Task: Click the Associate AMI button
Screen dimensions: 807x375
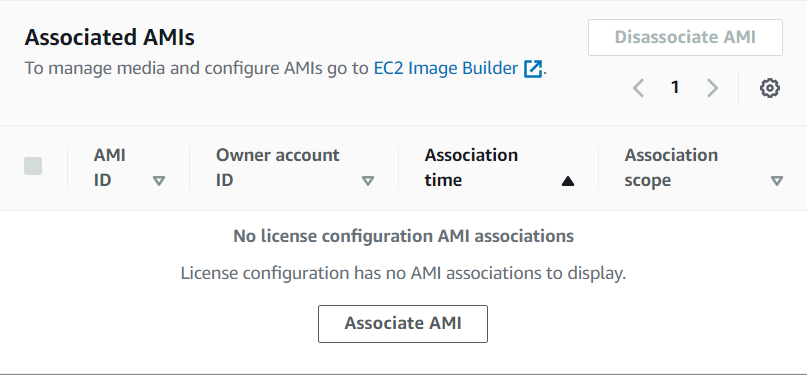Action: (x=402, y=324)
